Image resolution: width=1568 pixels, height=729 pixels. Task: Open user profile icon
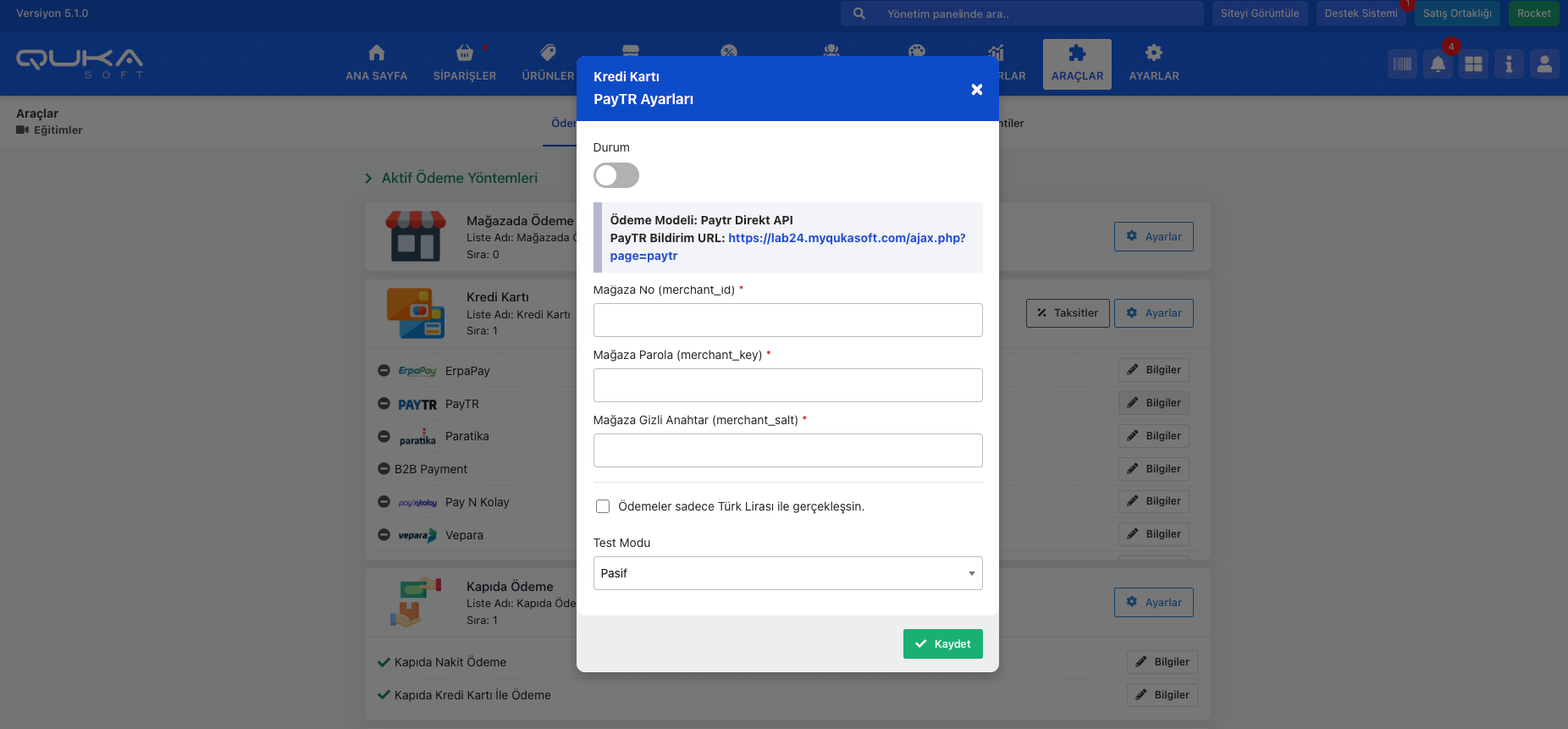point(1544,64)
